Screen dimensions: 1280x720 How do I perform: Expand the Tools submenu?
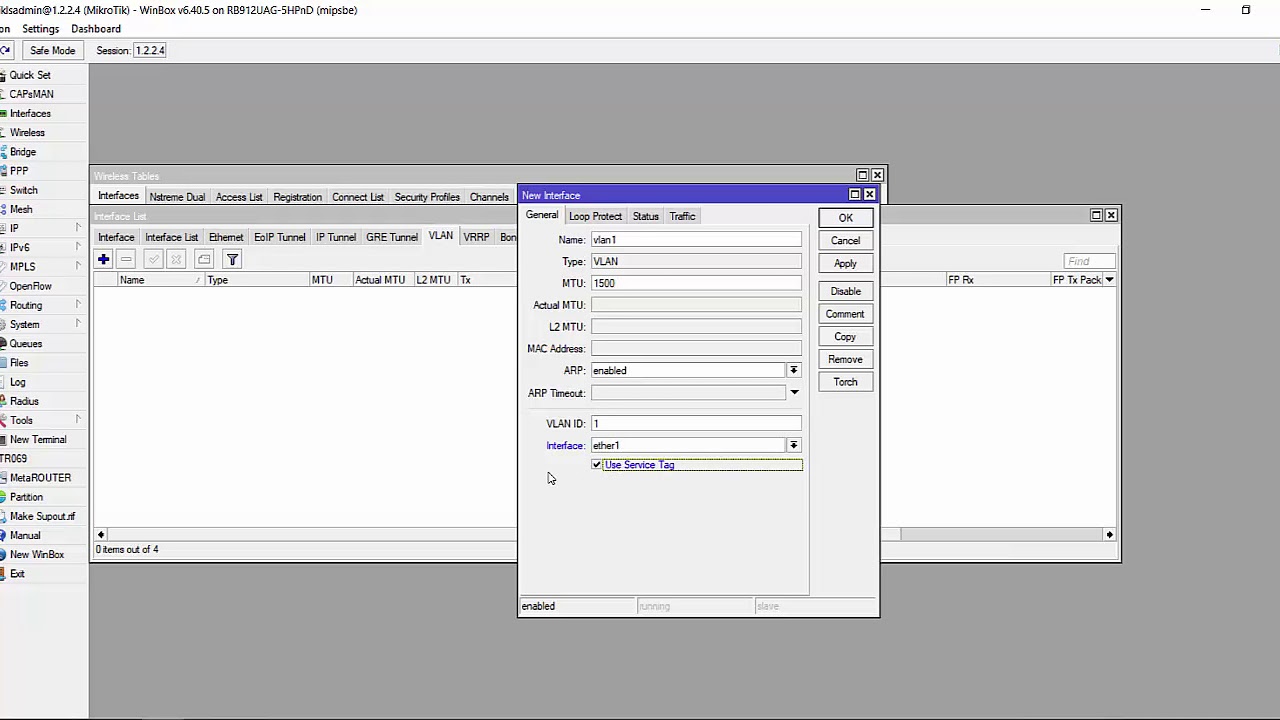tap(78, 420)
